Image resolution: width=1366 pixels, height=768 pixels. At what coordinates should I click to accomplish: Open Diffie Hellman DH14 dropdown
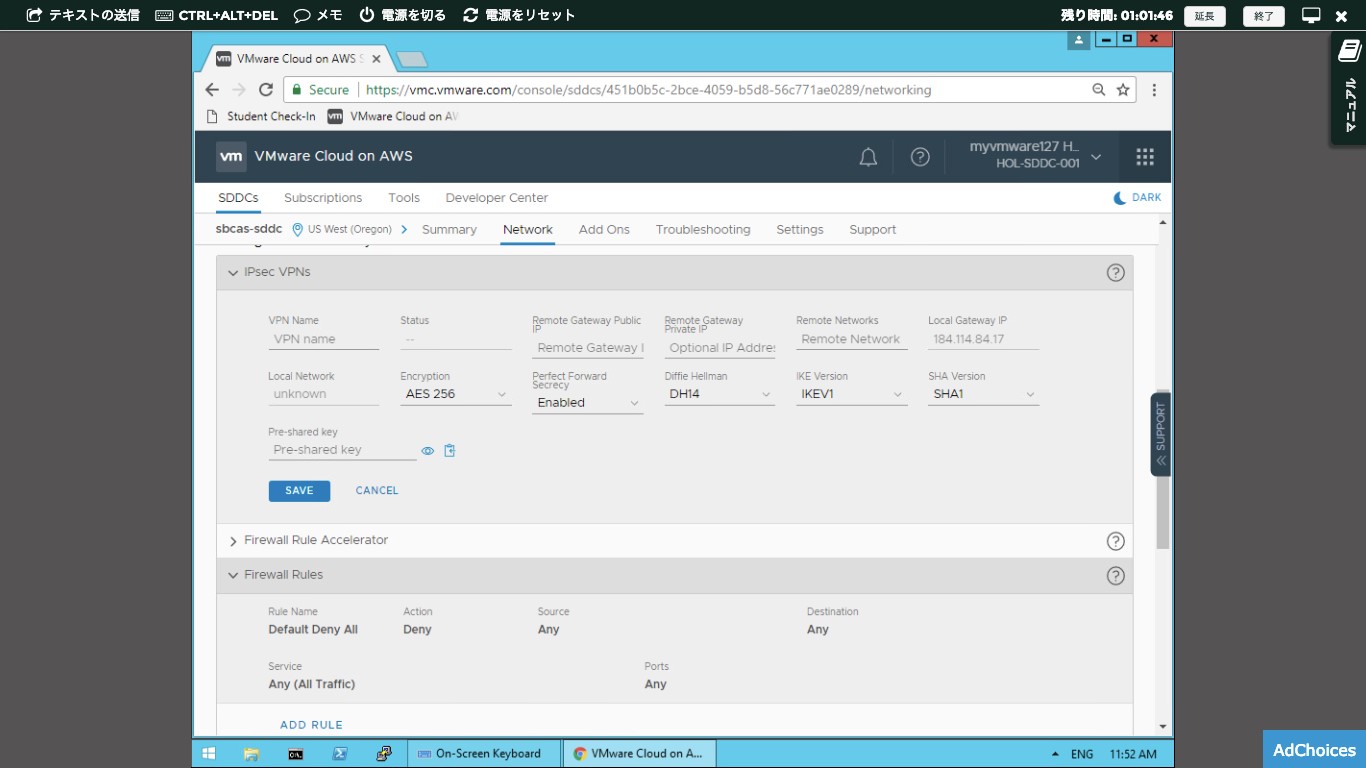(x=720, y=395)
